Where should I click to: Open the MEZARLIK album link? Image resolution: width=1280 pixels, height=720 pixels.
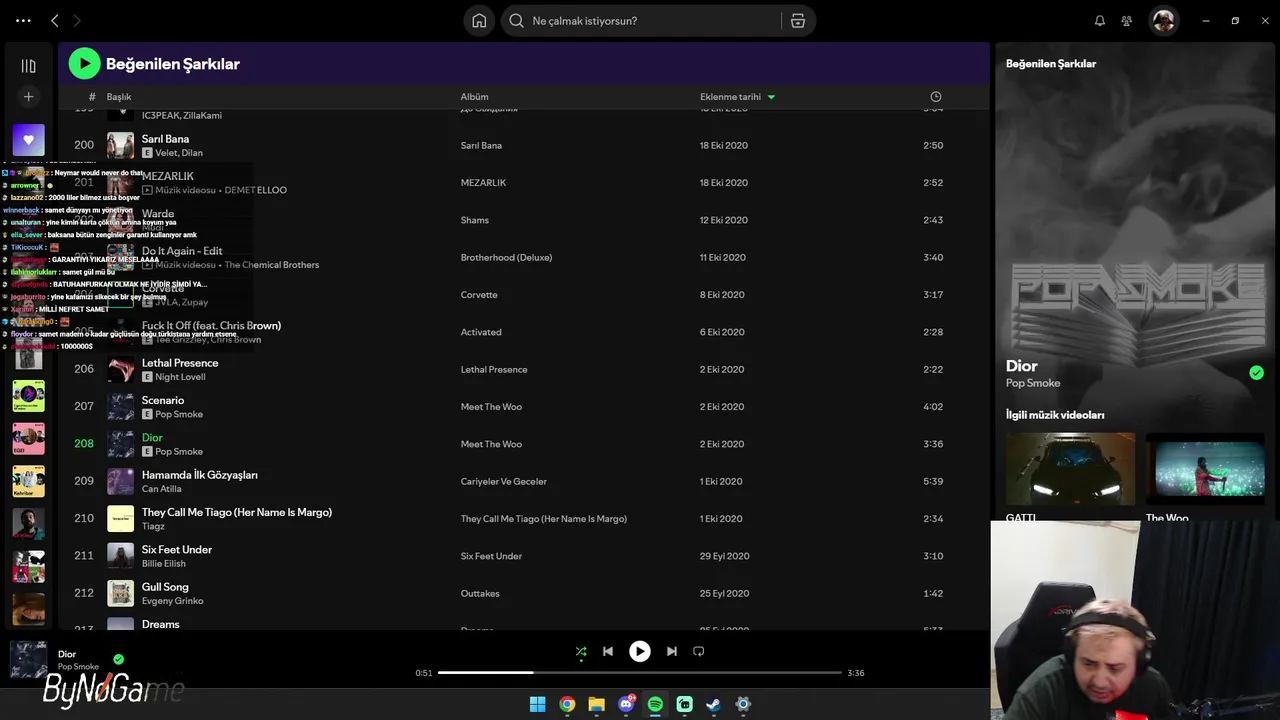tap(483, 183)
